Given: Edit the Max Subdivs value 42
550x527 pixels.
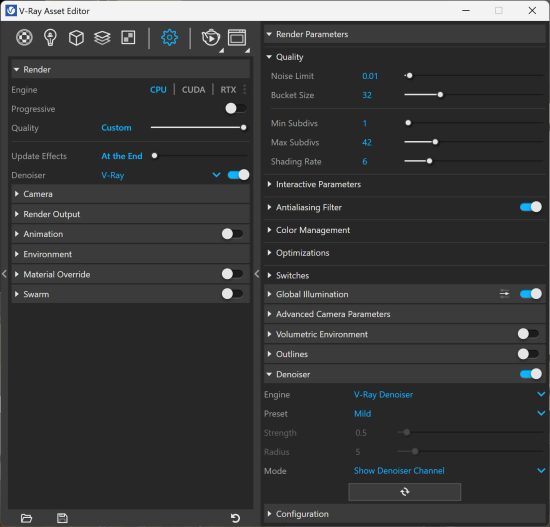Looking at the screenshot, I should click(367, 142).
